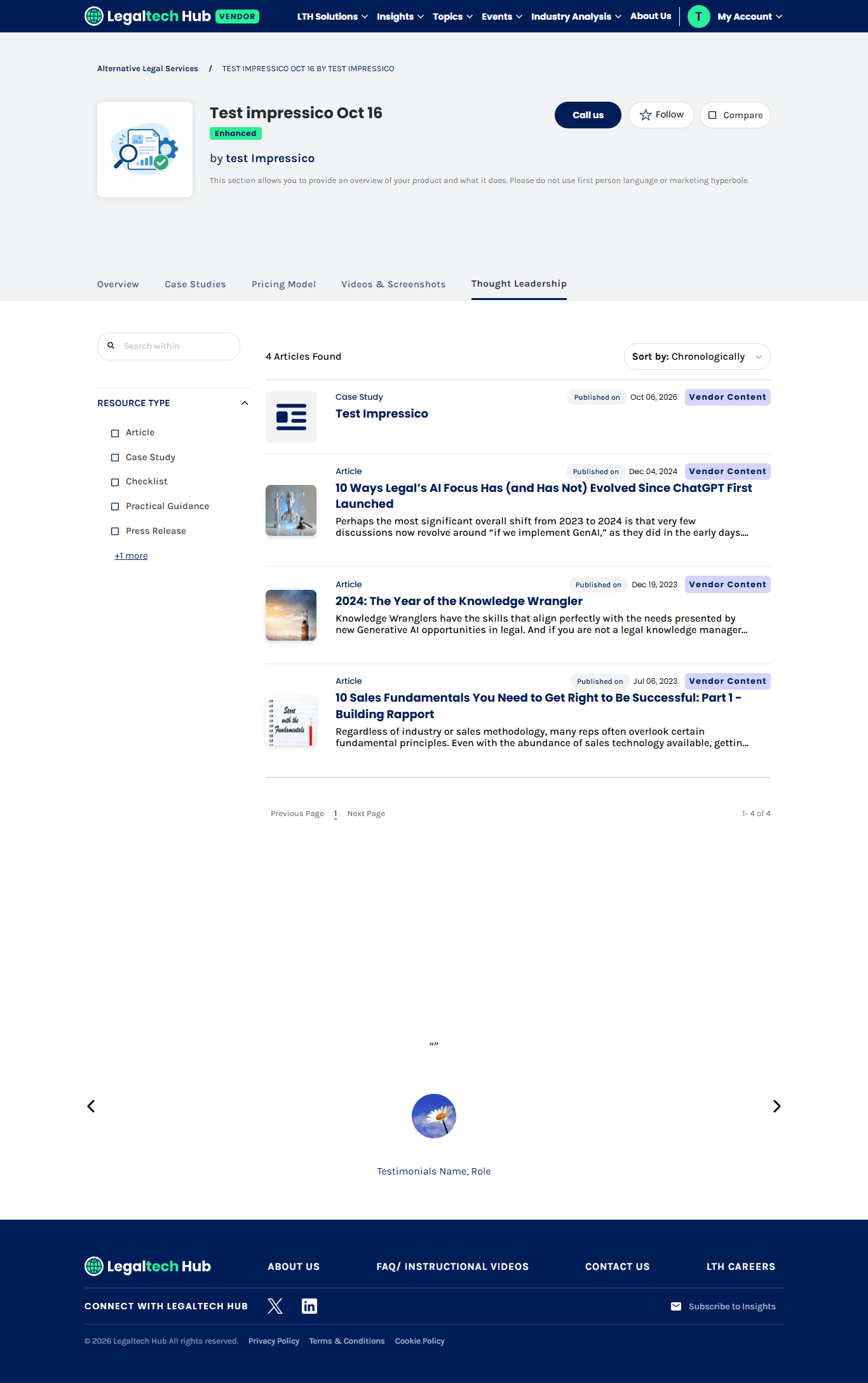Open the AI Focus article thumbnail
Viewport: 868px width, 1383px height.
(291, 510)
